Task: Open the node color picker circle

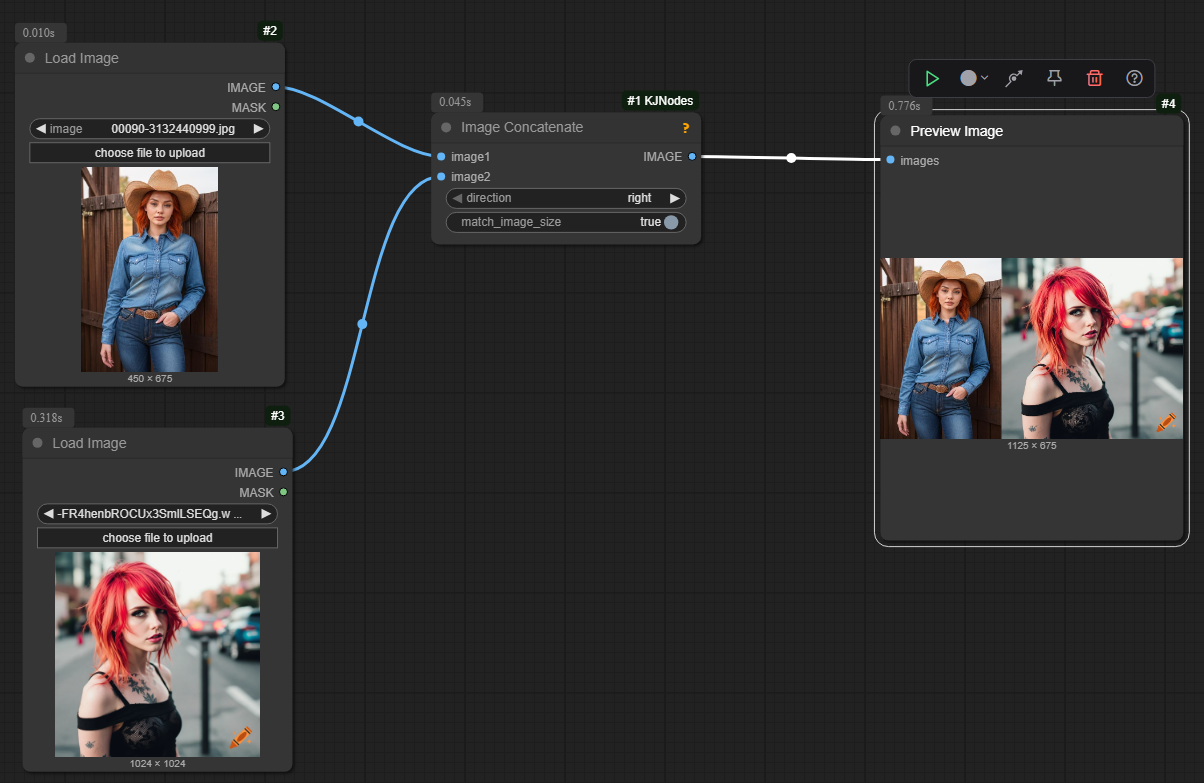Action: 968,78
